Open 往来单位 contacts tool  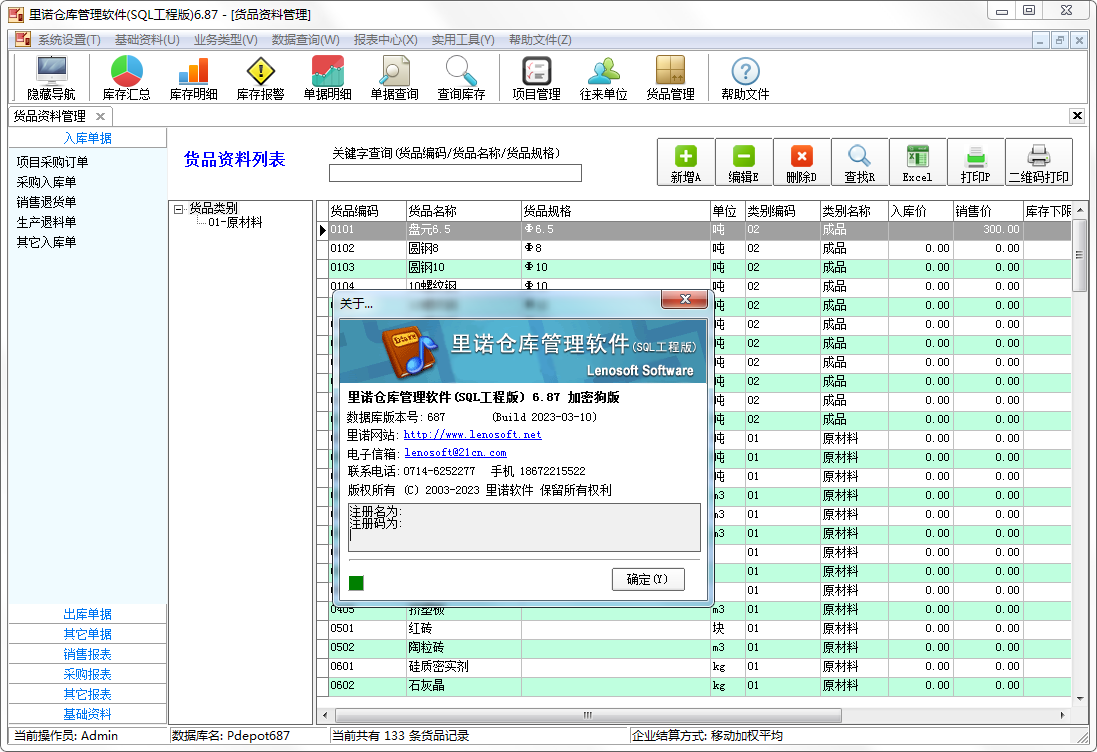(604, 78)
